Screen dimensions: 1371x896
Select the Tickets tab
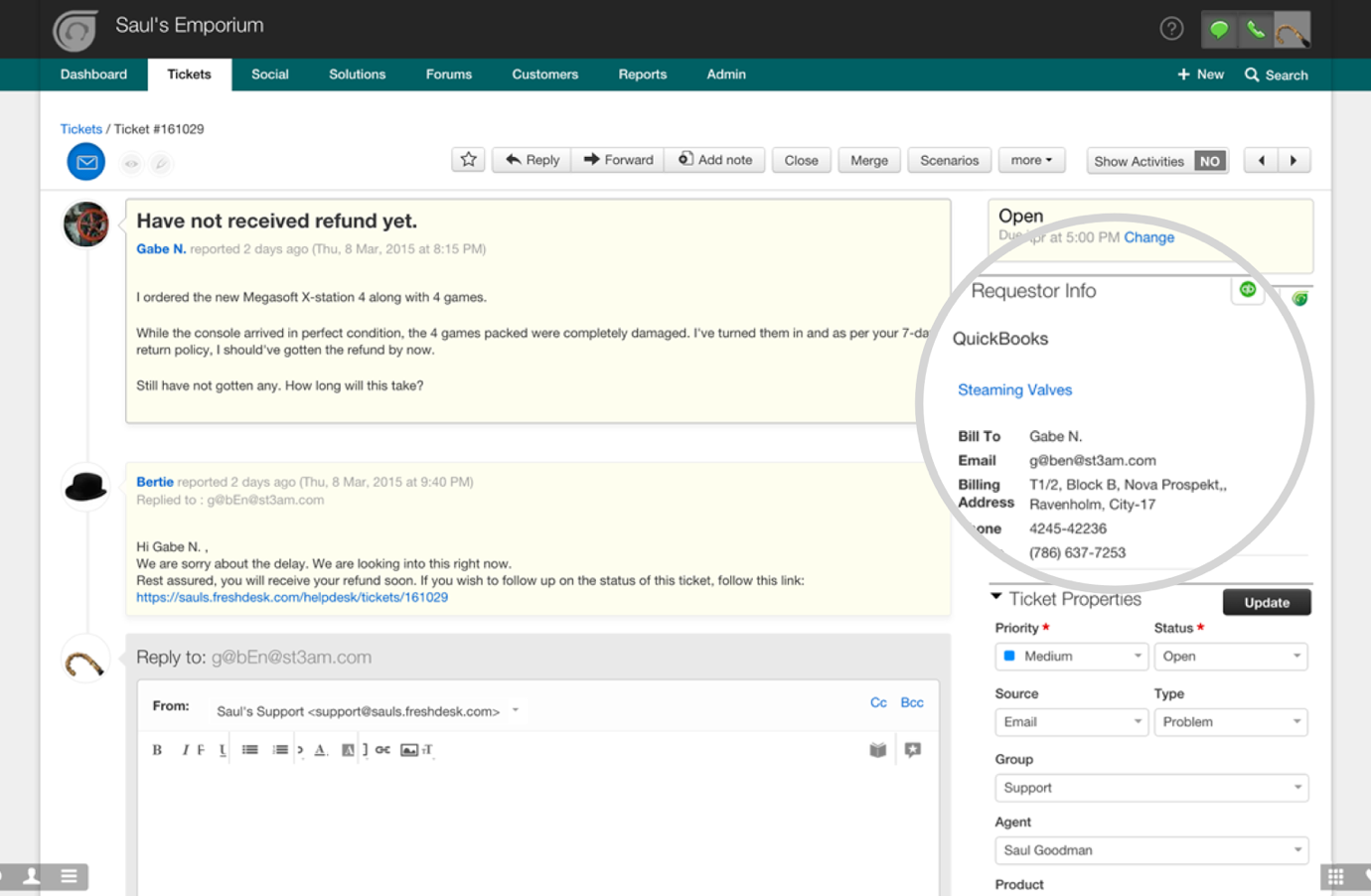point(190,75)
